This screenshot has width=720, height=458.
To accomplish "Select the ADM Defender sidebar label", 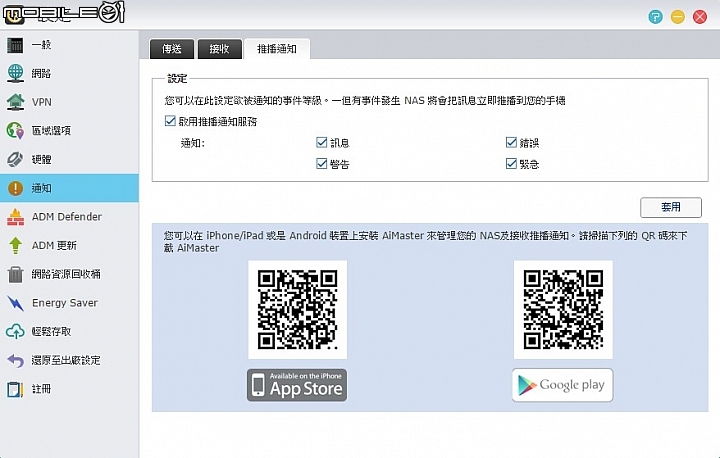I will [x=67, y=217].
